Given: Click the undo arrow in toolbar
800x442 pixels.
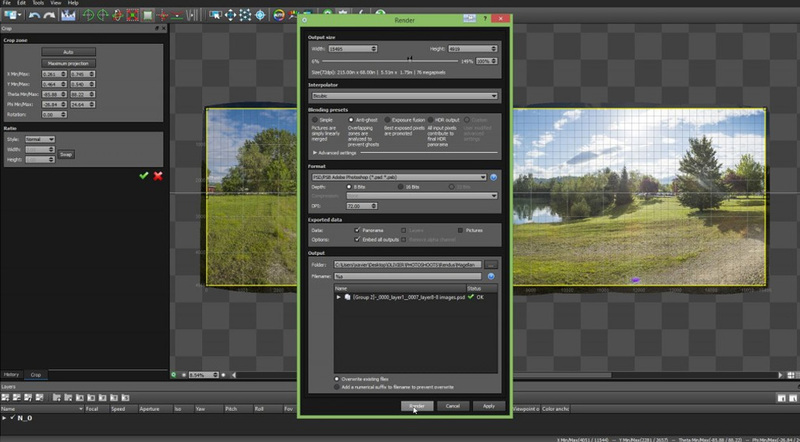Looking at the screenshot, I should tap(34, 15).
